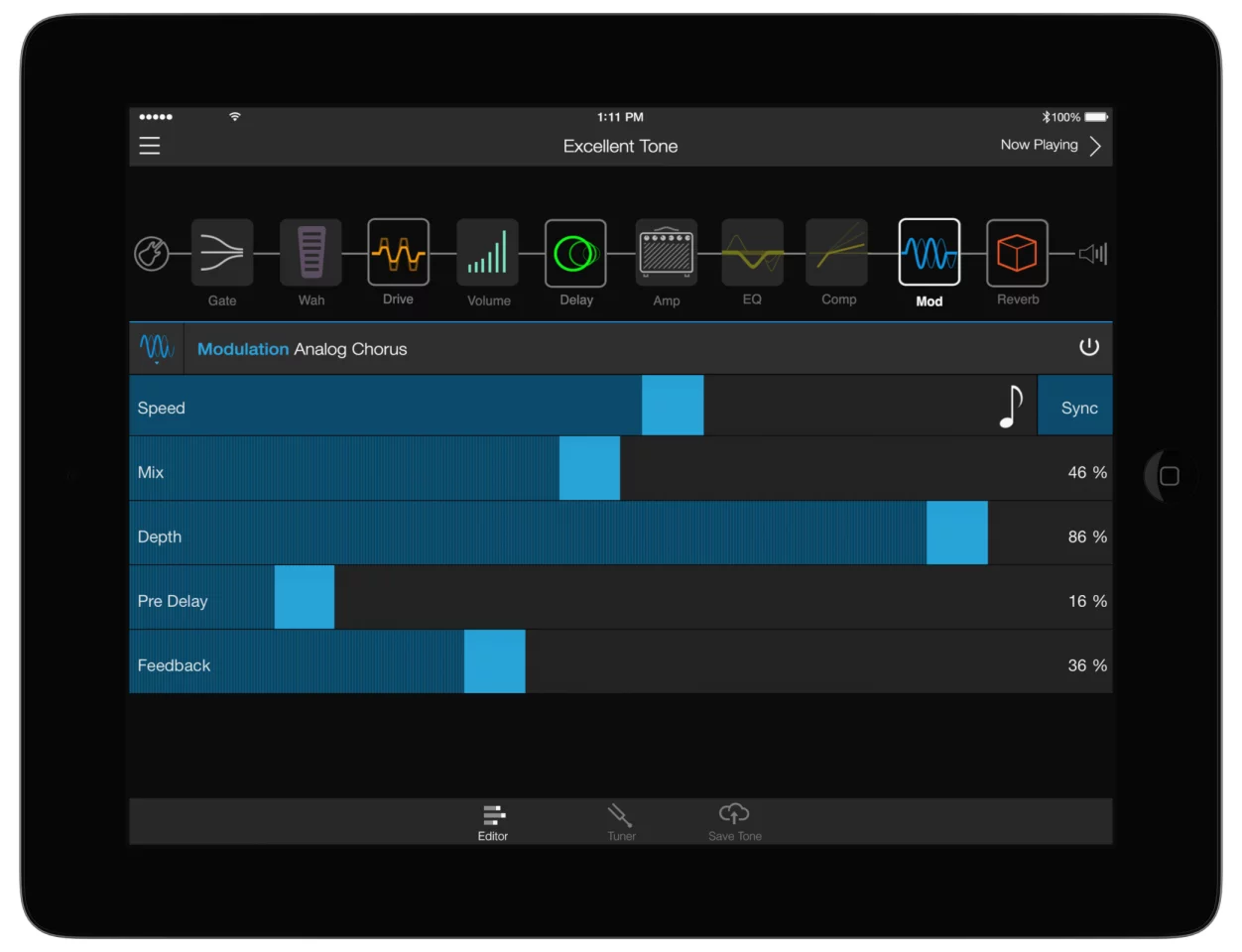The width and height of the screenshot is (1242, 952).
Task: Open the Wah effect editor
Action: [310, 253]
